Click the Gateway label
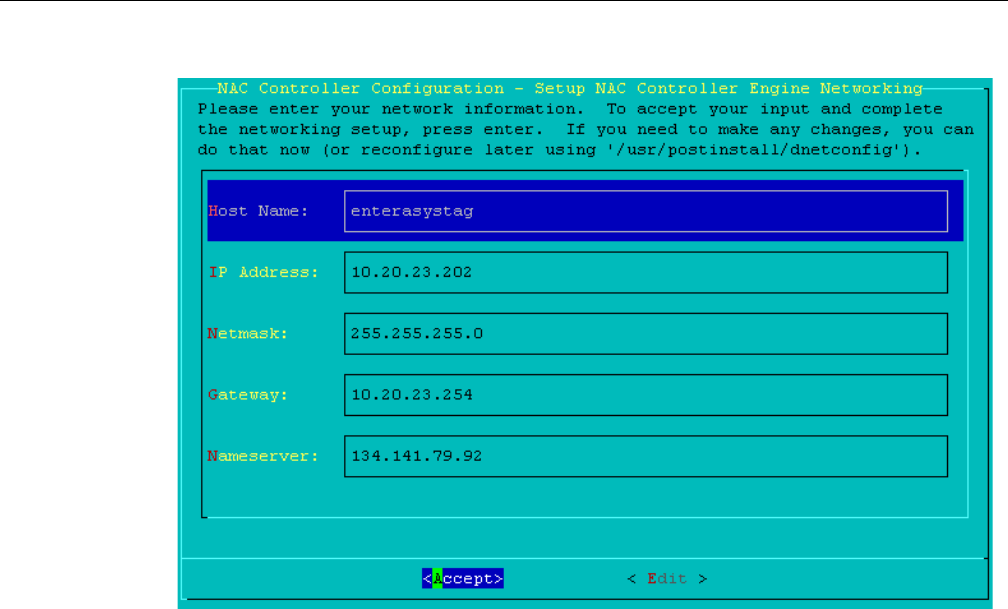 (x=248, y=395)
